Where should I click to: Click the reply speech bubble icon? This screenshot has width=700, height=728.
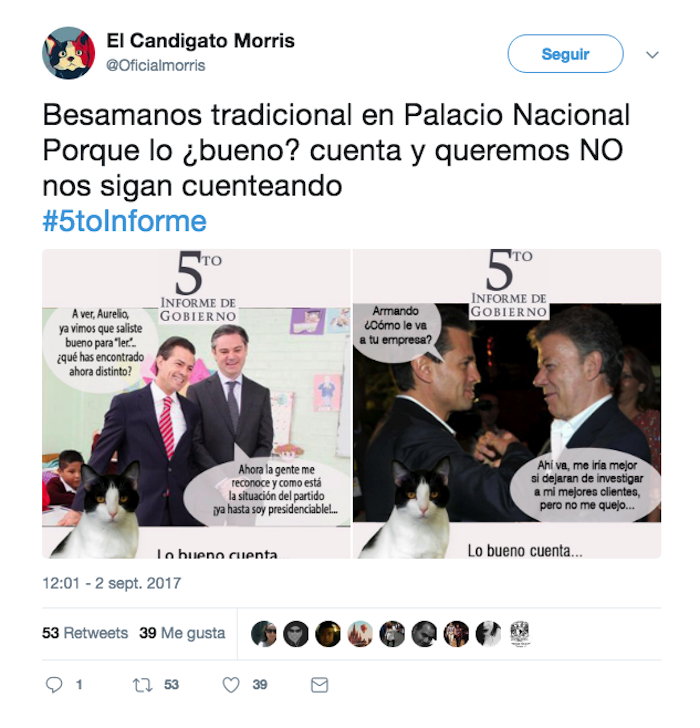pos(54,685)
